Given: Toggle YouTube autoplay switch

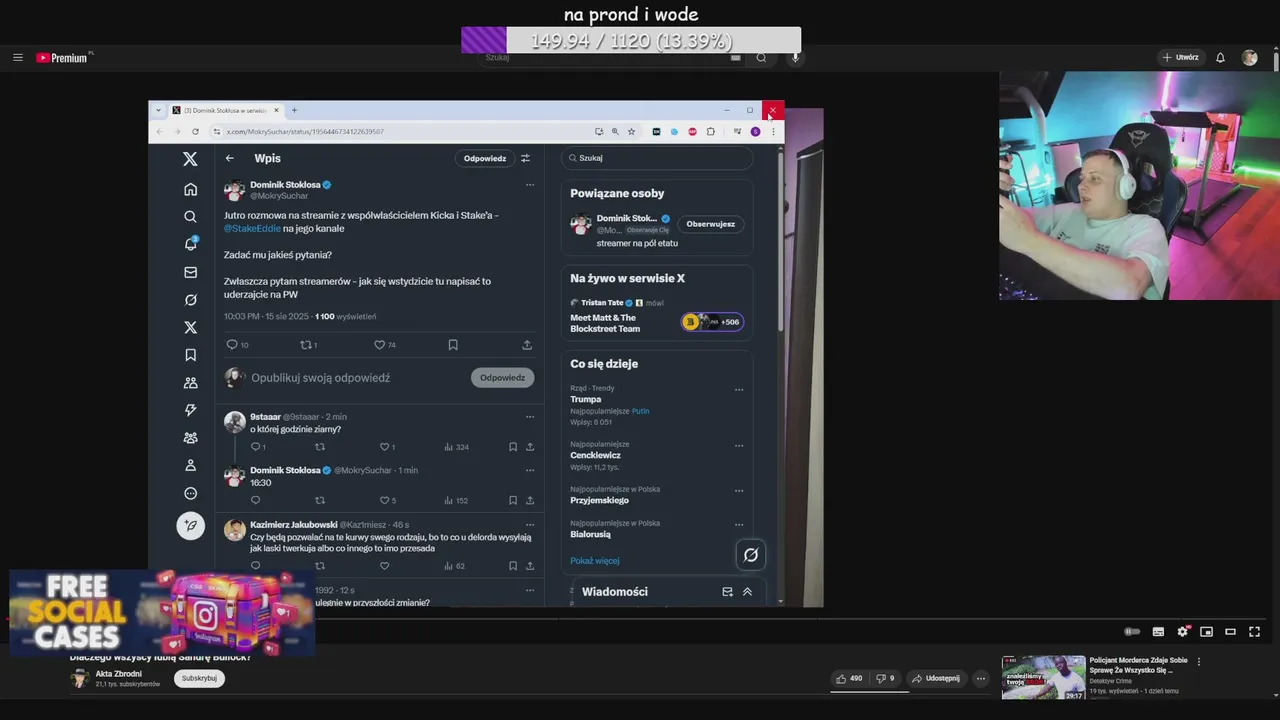Looking at the screenshot, I should tap(1132, 632).
